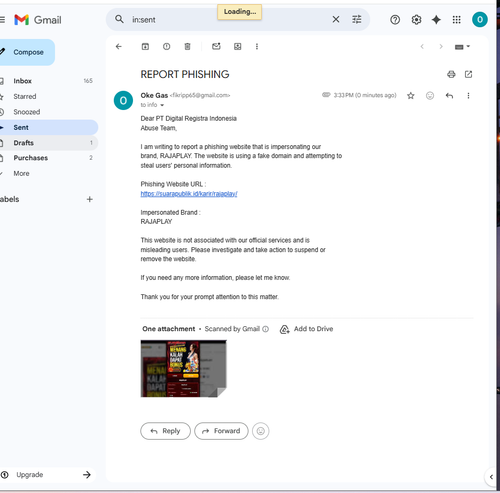Click the Gmail logo

click(x=38, y=20)
